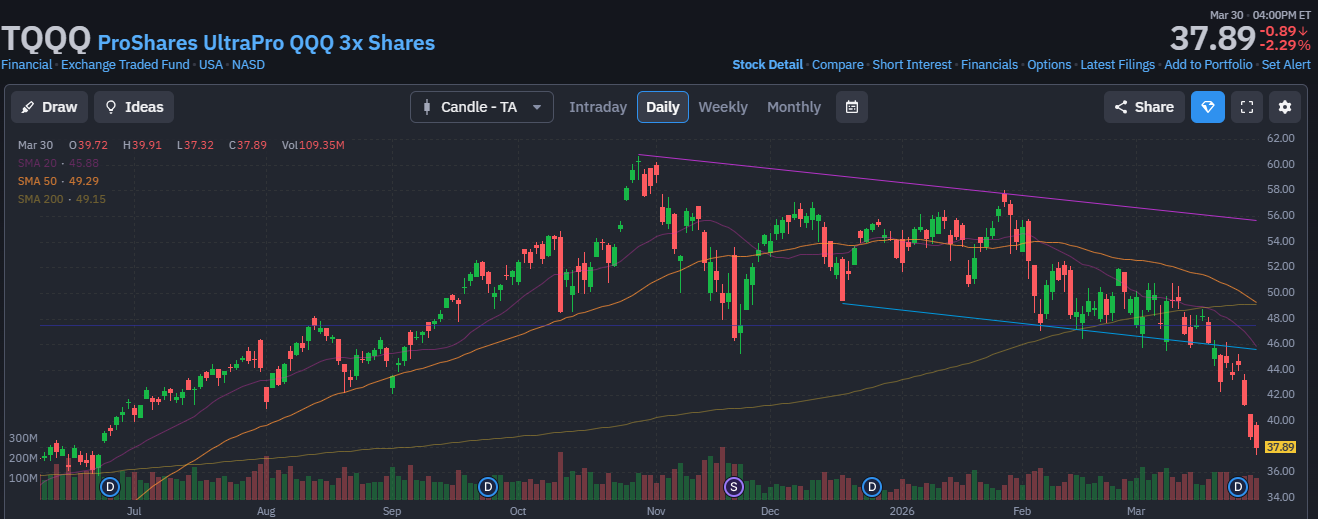Switch to Intraday timeframe
Screen dimensions: 1318x519
tap(598, 107)
